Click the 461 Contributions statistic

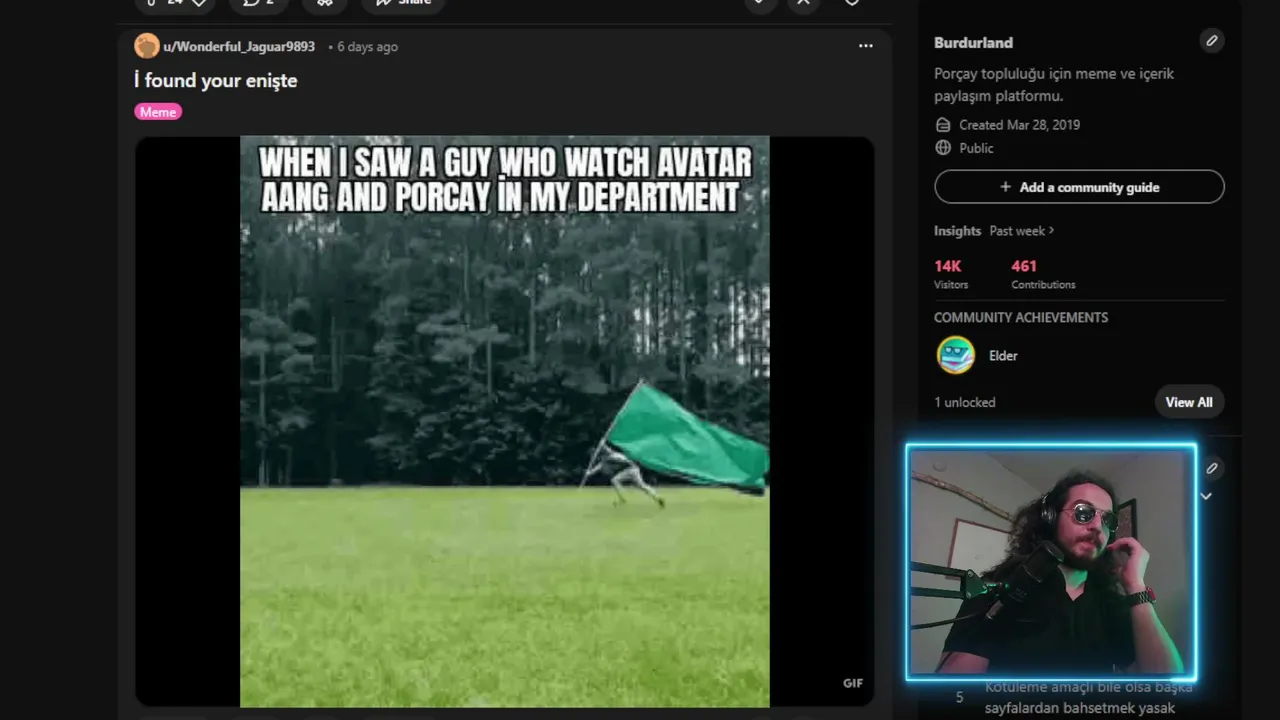(x=1043, y=274)
